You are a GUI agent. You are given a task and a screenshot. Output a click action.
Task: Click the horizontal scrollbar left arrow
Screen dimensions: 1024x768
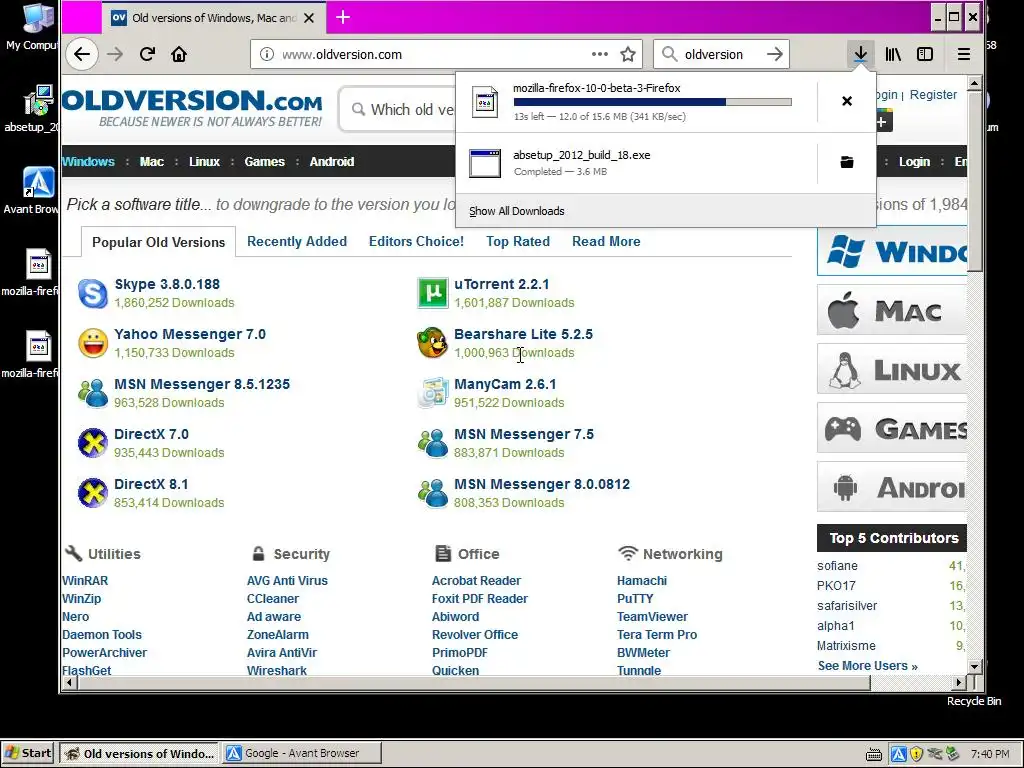tap(69, 683)
